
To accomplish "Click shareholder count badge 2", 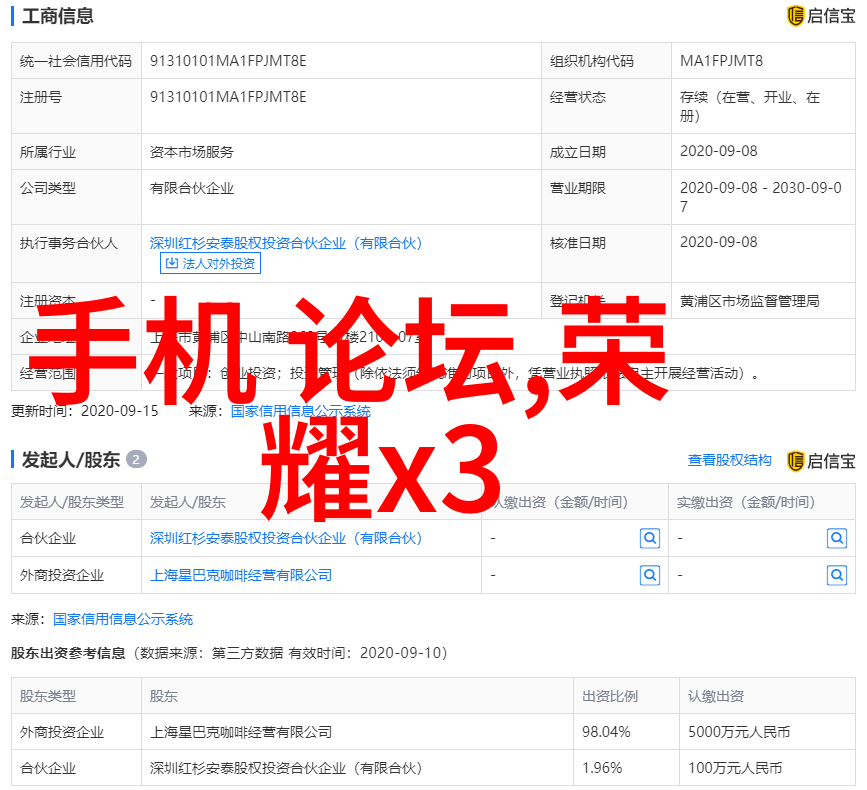I will (136, 459).
